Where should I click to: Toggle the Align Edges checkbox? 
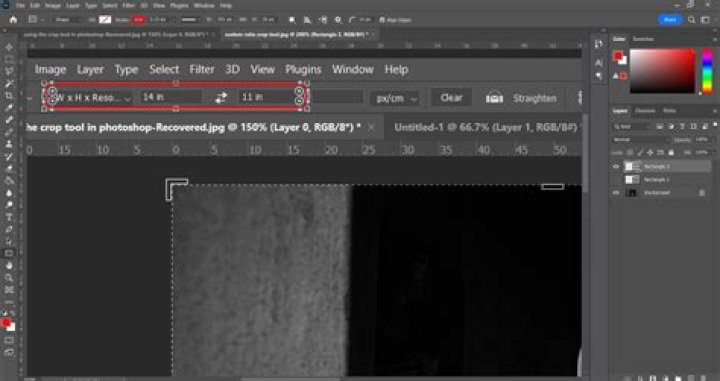[x=382, y=20]
